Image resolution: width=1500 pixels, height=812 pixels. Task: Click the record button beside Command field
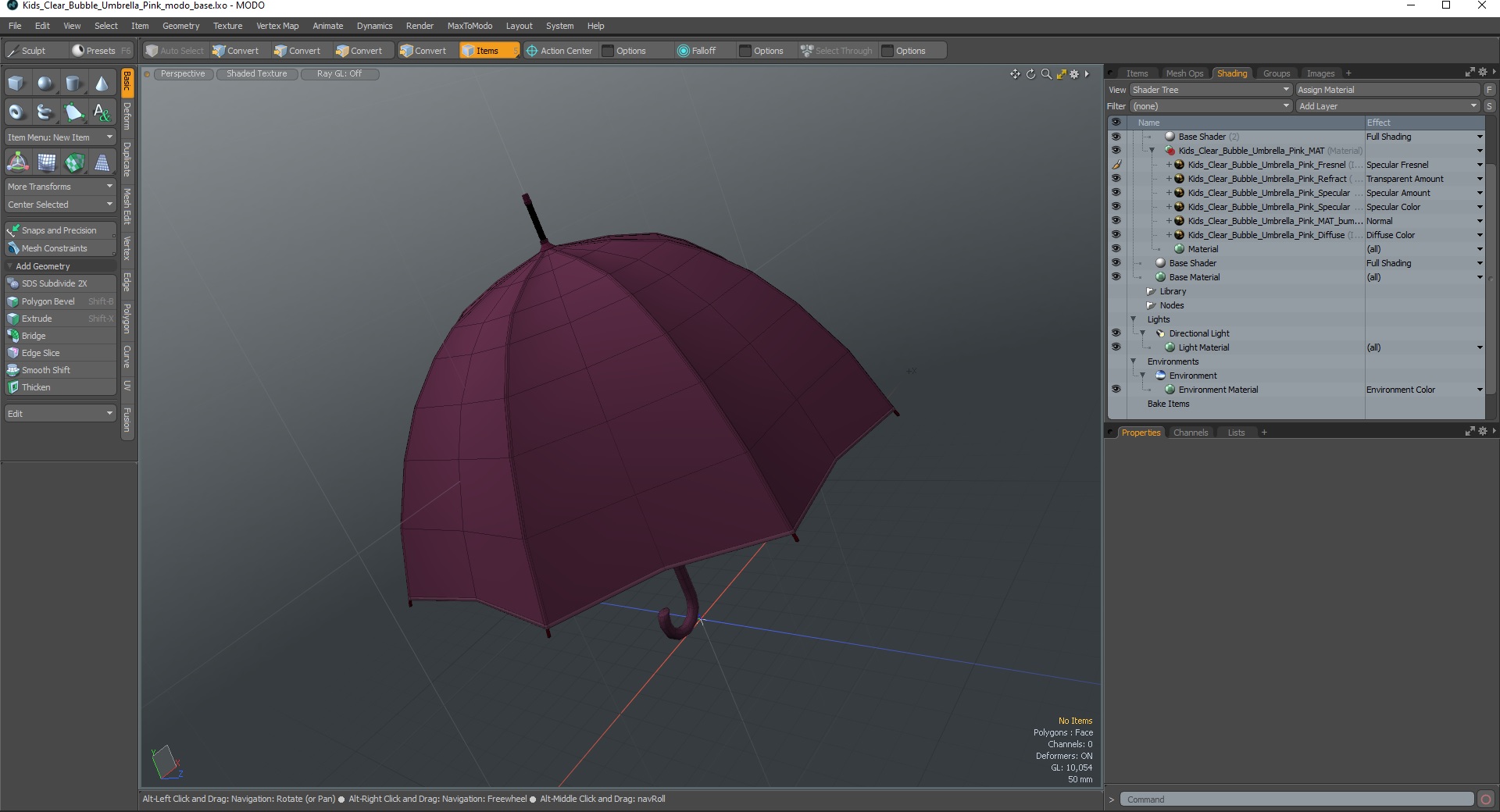[x=1486, y=800]
